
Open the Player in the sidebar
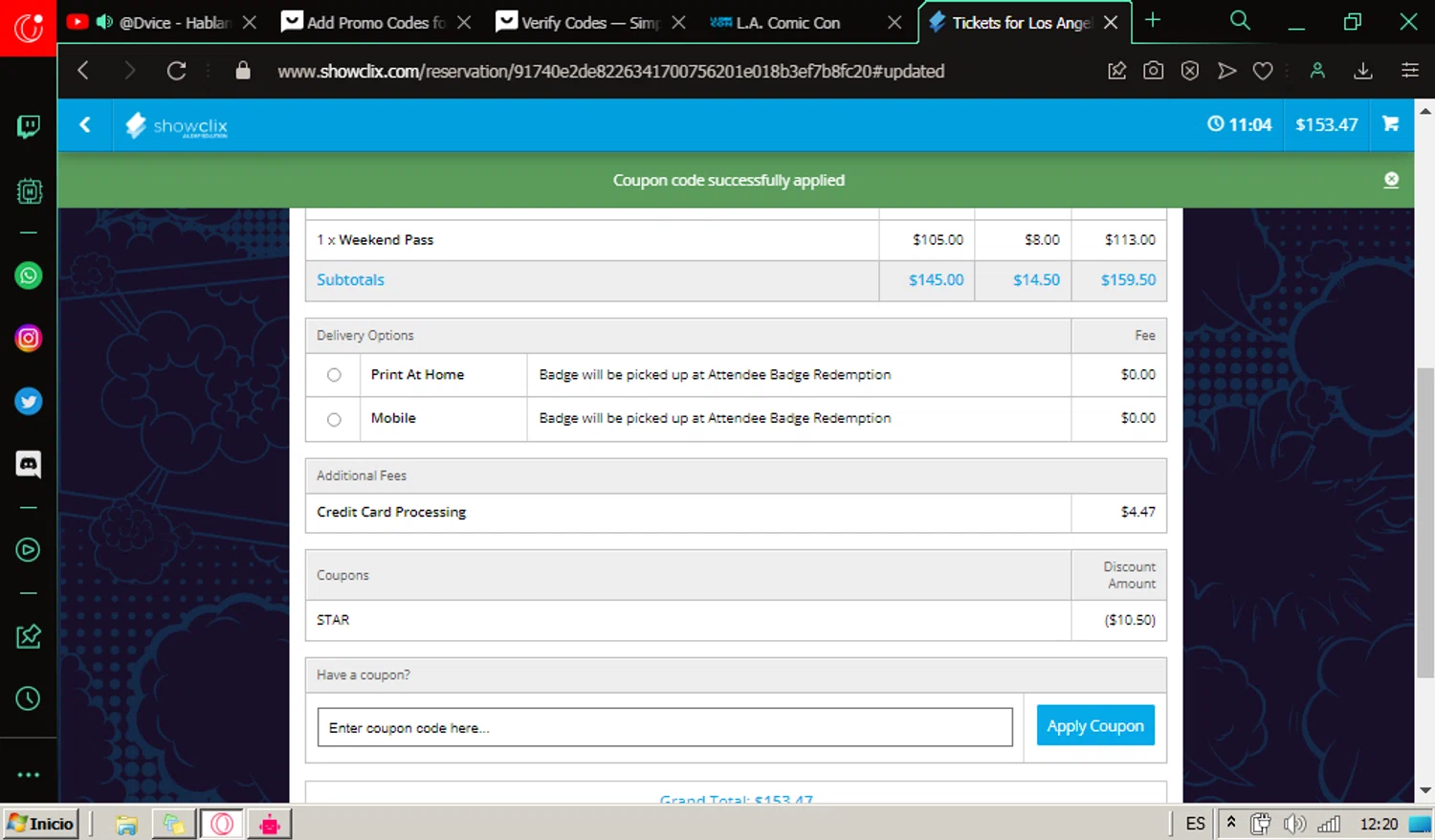pos(29,550)
